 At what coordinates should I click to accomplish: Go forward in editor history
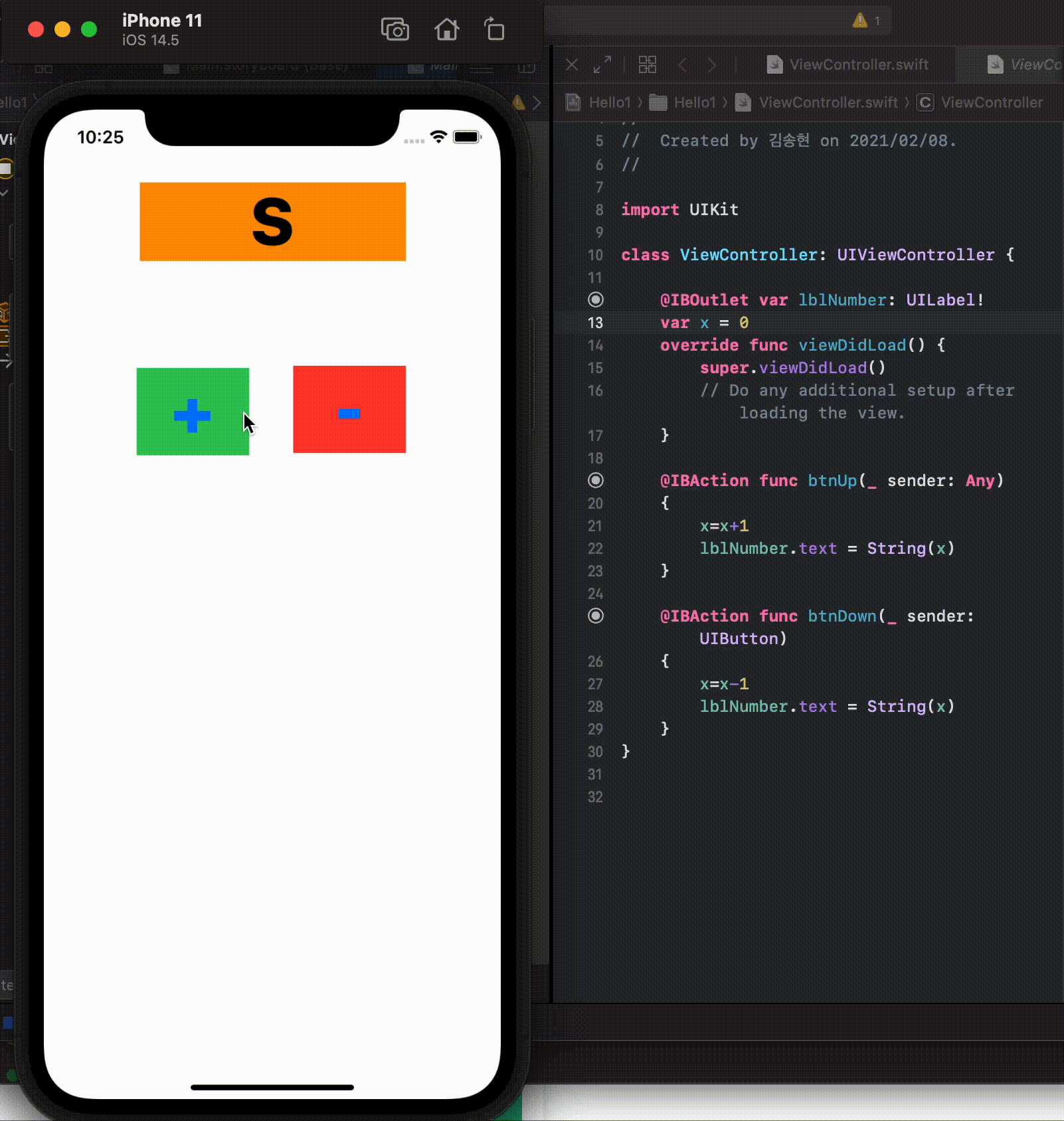[712, 64]
